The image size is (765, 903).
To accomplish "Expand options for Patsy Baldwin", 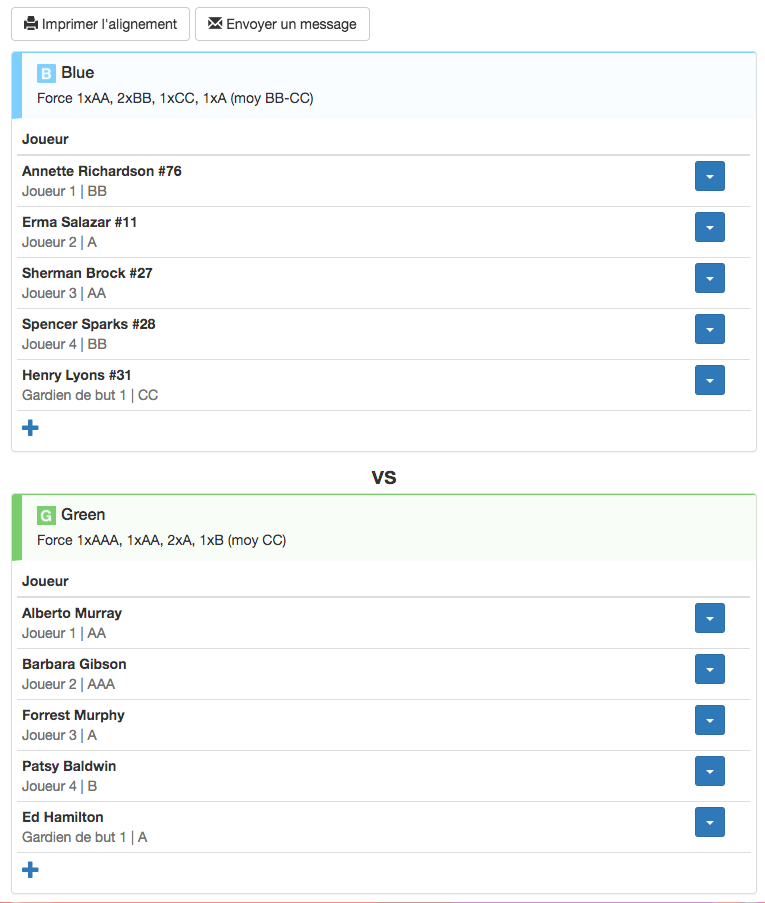I will click(x=710, y=771).
